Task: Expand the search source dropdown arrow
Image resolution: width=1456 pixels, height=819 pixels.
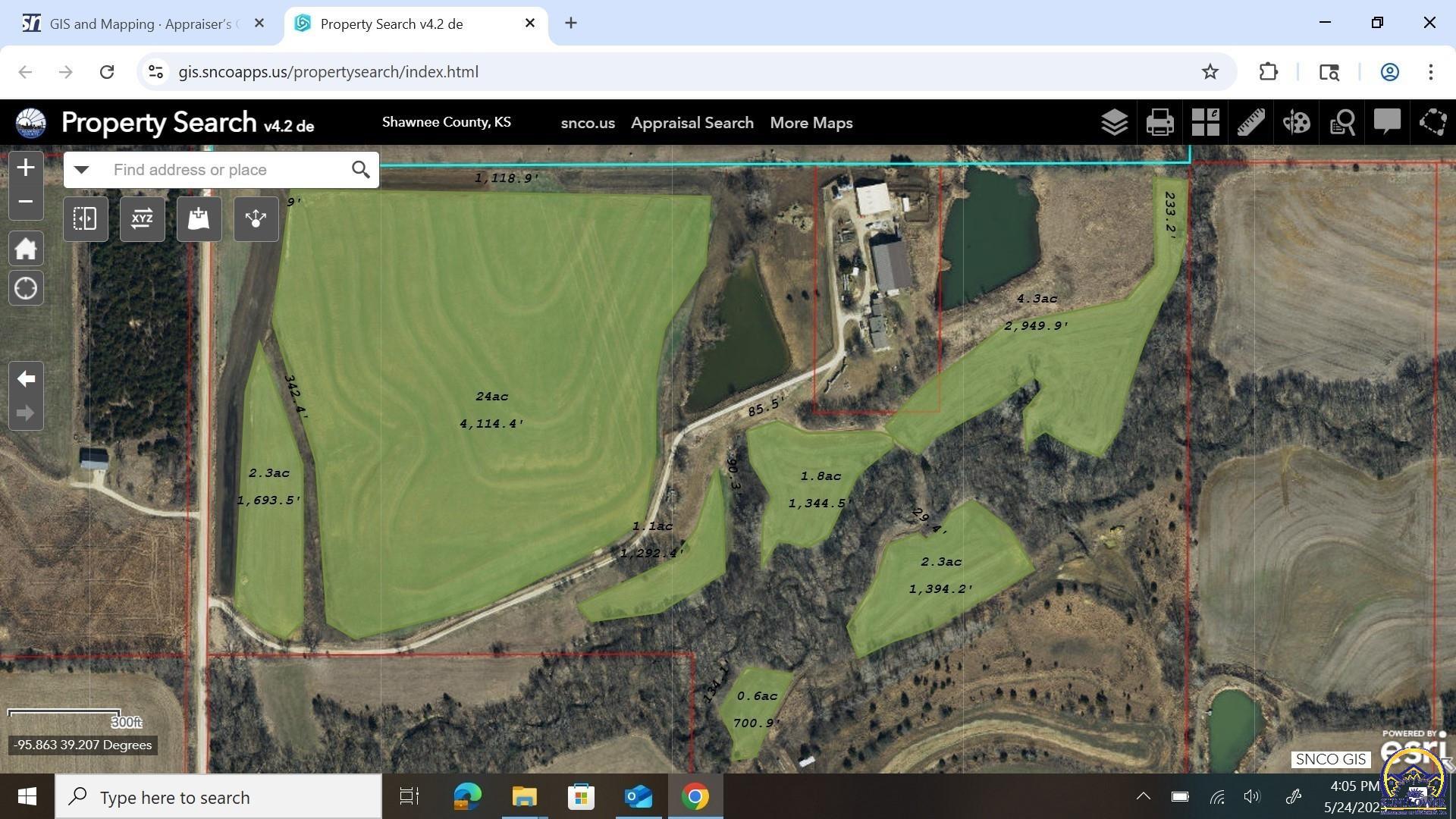Action: point(81,169)
